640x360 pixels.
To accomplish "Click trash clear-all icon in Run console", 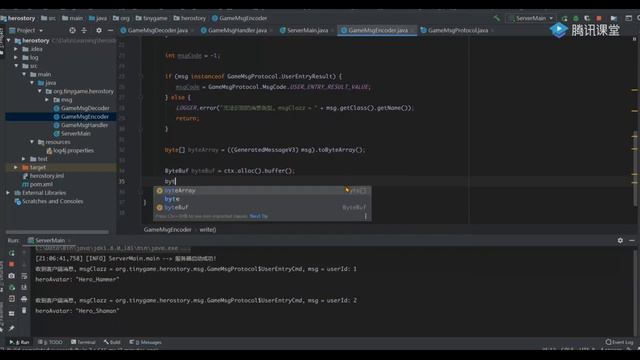I will [24, 311].
